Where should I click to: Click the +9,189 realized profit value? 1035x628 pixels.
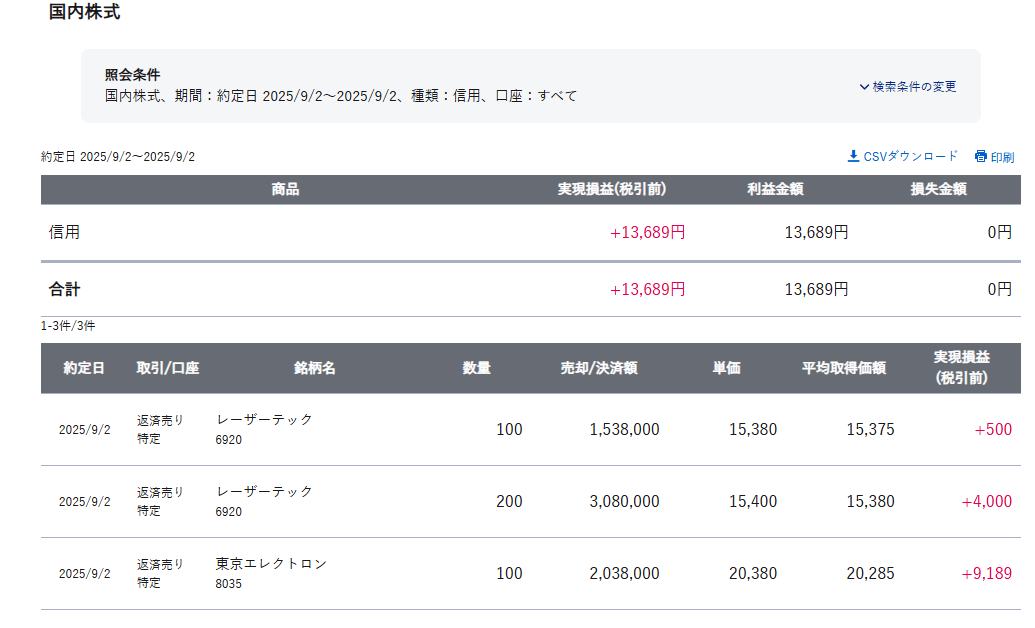[986, 574]
